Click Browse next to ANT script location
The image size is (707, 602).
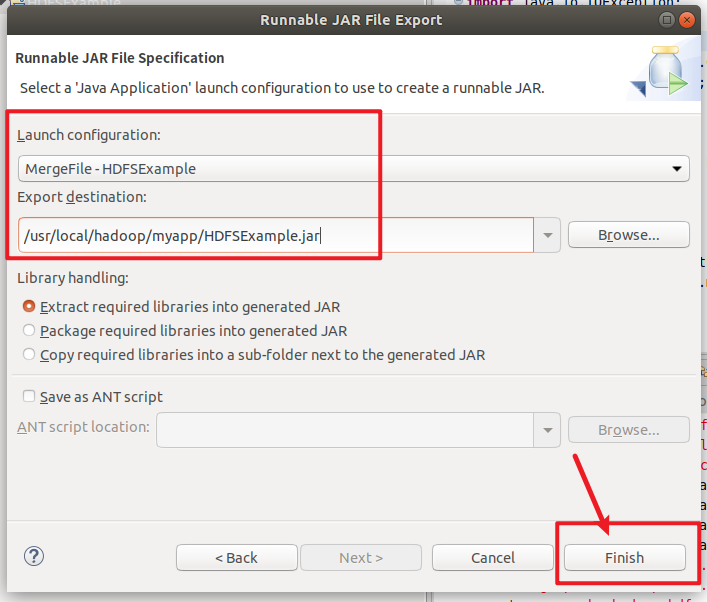point(628,430)
